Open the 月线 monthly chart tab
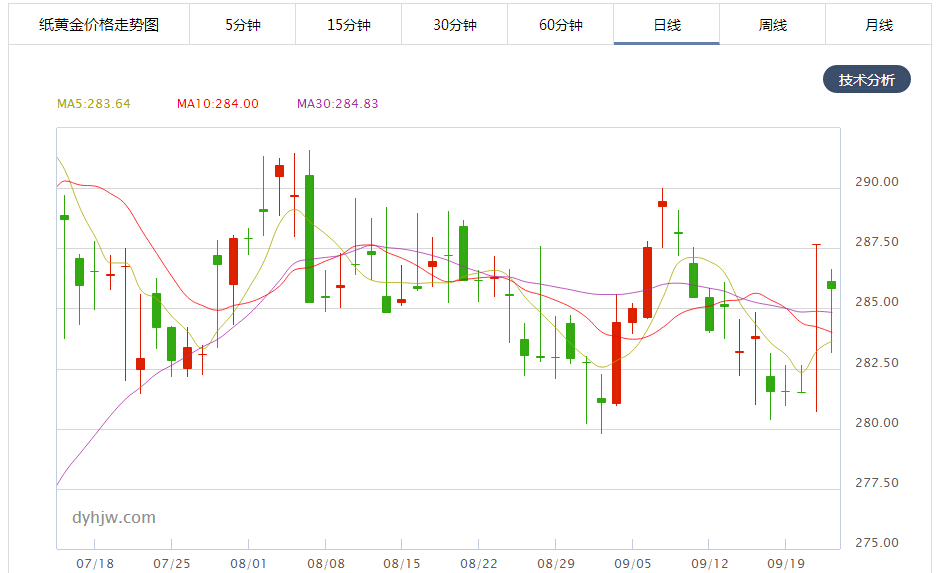Viewport: 936px width, 573px height. coord(879,24)
